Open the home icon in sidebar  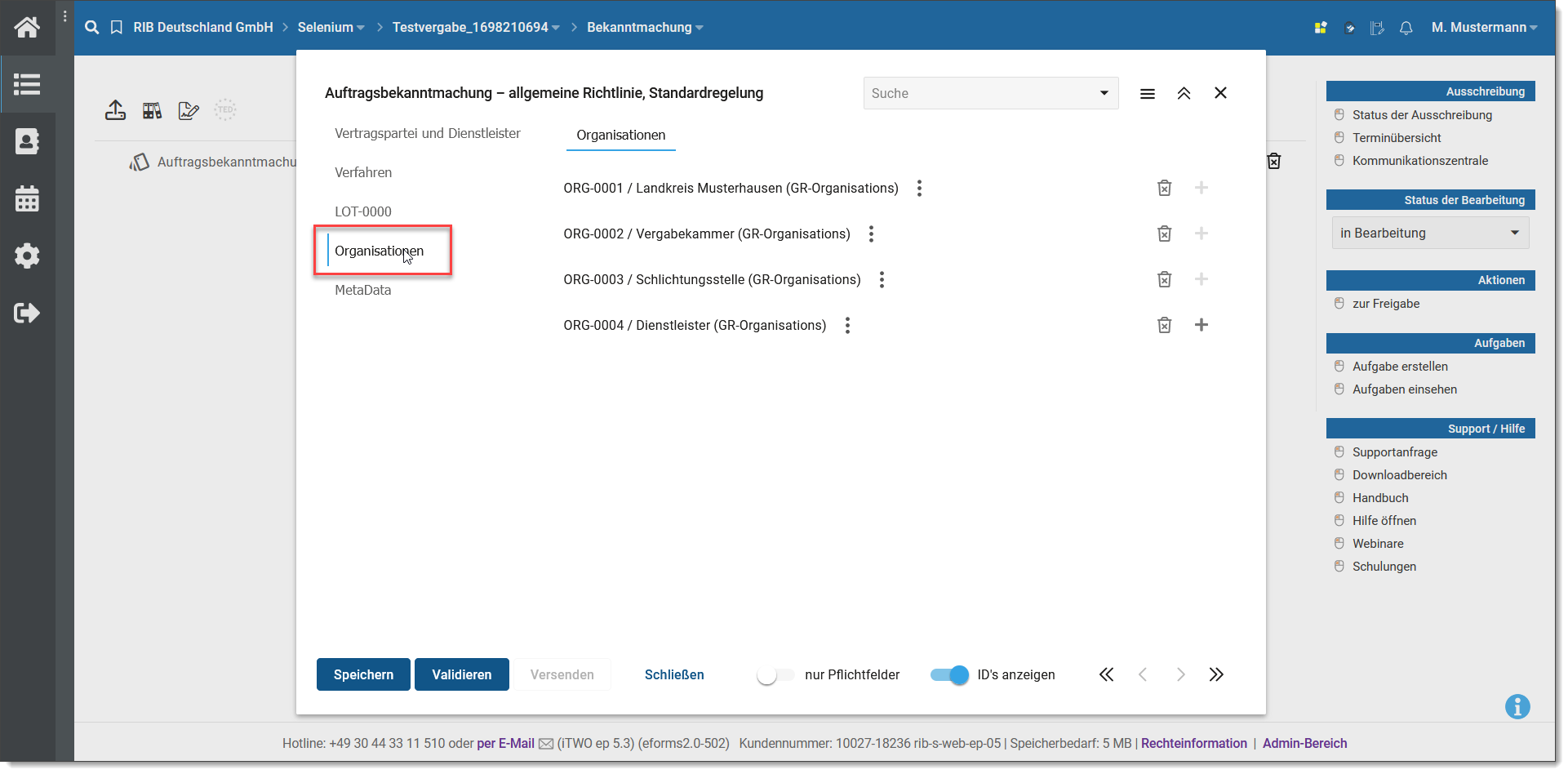click(x=27, y=27)
